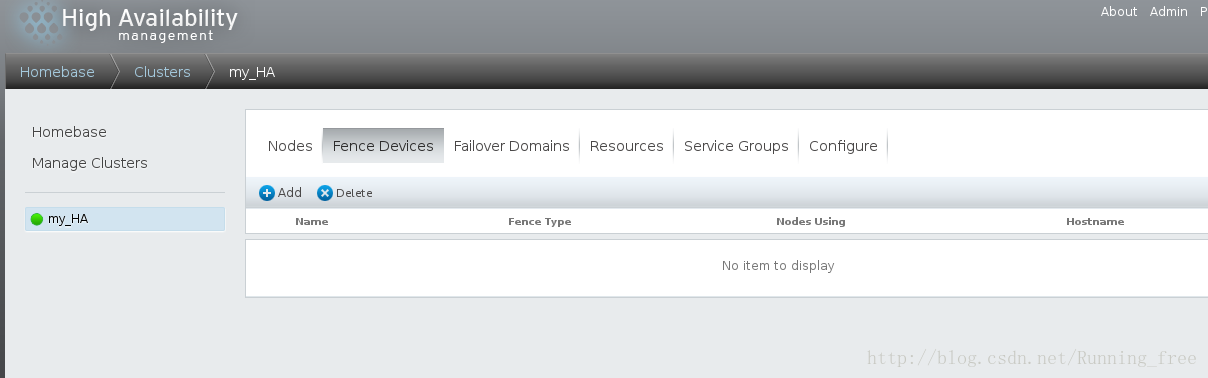
Task: Switch to Failover Domains tab
Action: [511, 146]
